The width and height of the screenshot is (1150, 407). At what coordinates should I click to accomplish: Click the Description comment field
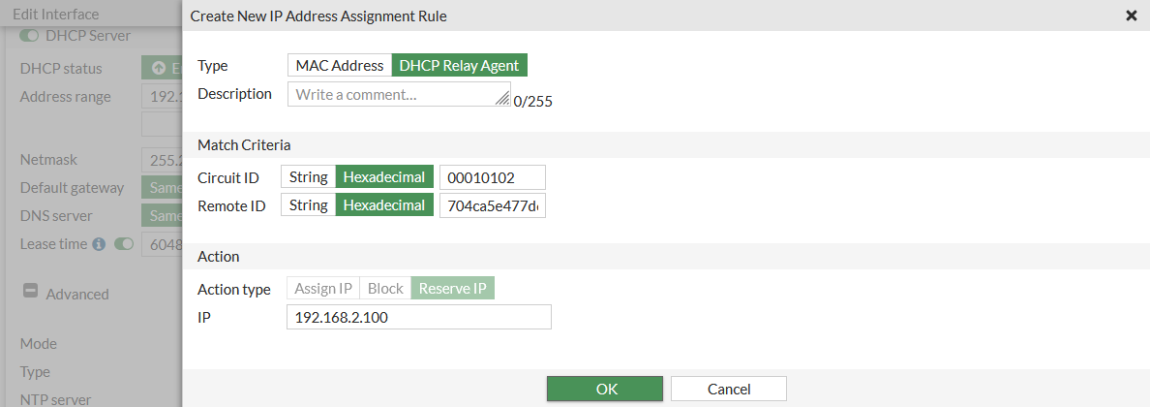coord(395,95)
